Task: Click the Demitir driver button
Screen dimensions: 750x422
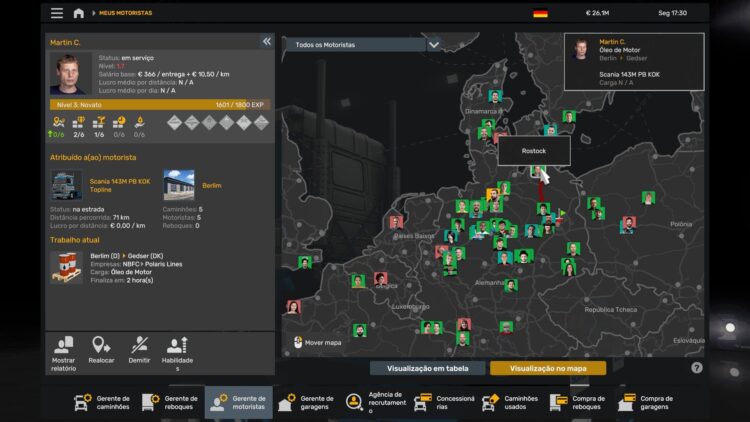Action: coord(139,351)
